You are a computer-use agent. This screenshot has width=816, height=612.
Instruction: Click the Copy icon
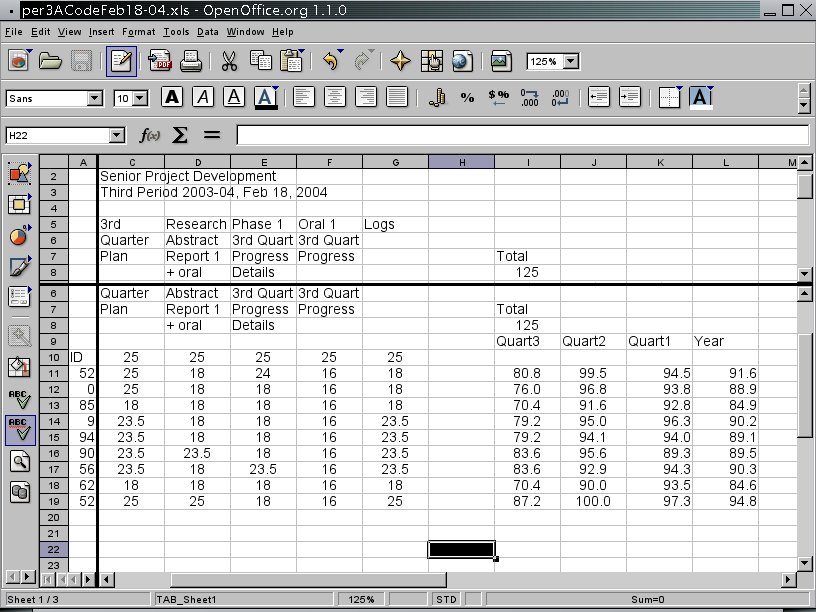point(261,61)
